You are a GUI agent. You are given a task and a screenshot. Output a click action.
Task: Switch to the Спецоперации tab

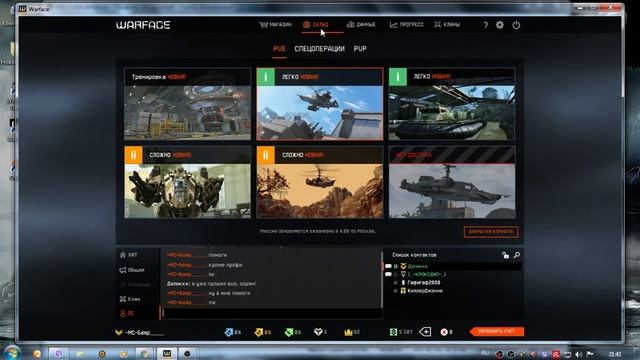319,49
